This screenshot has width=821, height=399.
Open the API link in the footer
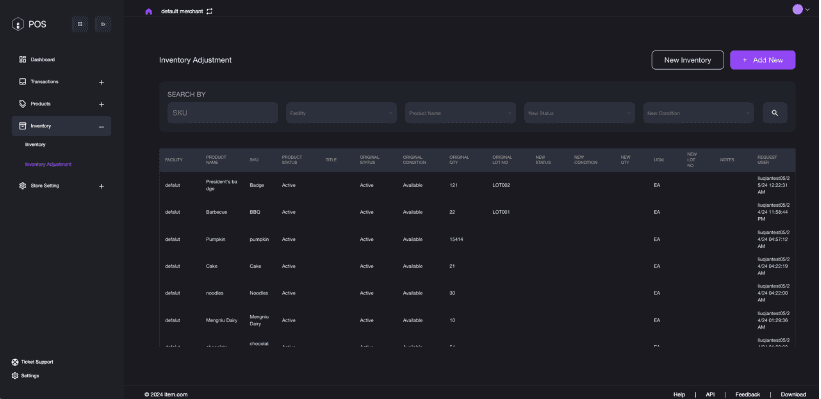click(710, 394)
